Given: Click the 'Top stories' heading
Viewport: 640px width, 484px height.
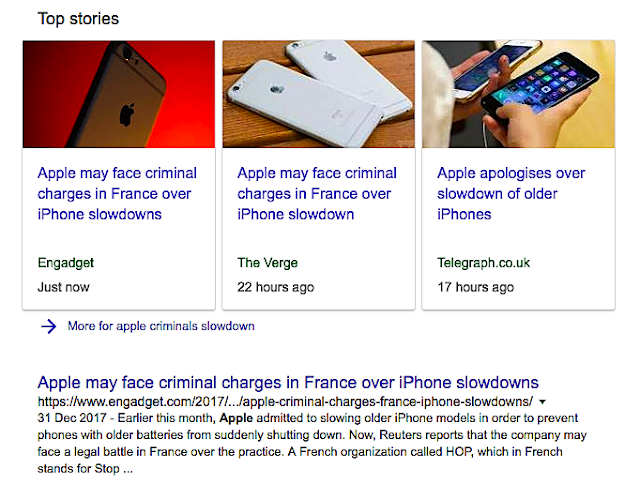Looking at the screenshot, I should tap(78, 19).
